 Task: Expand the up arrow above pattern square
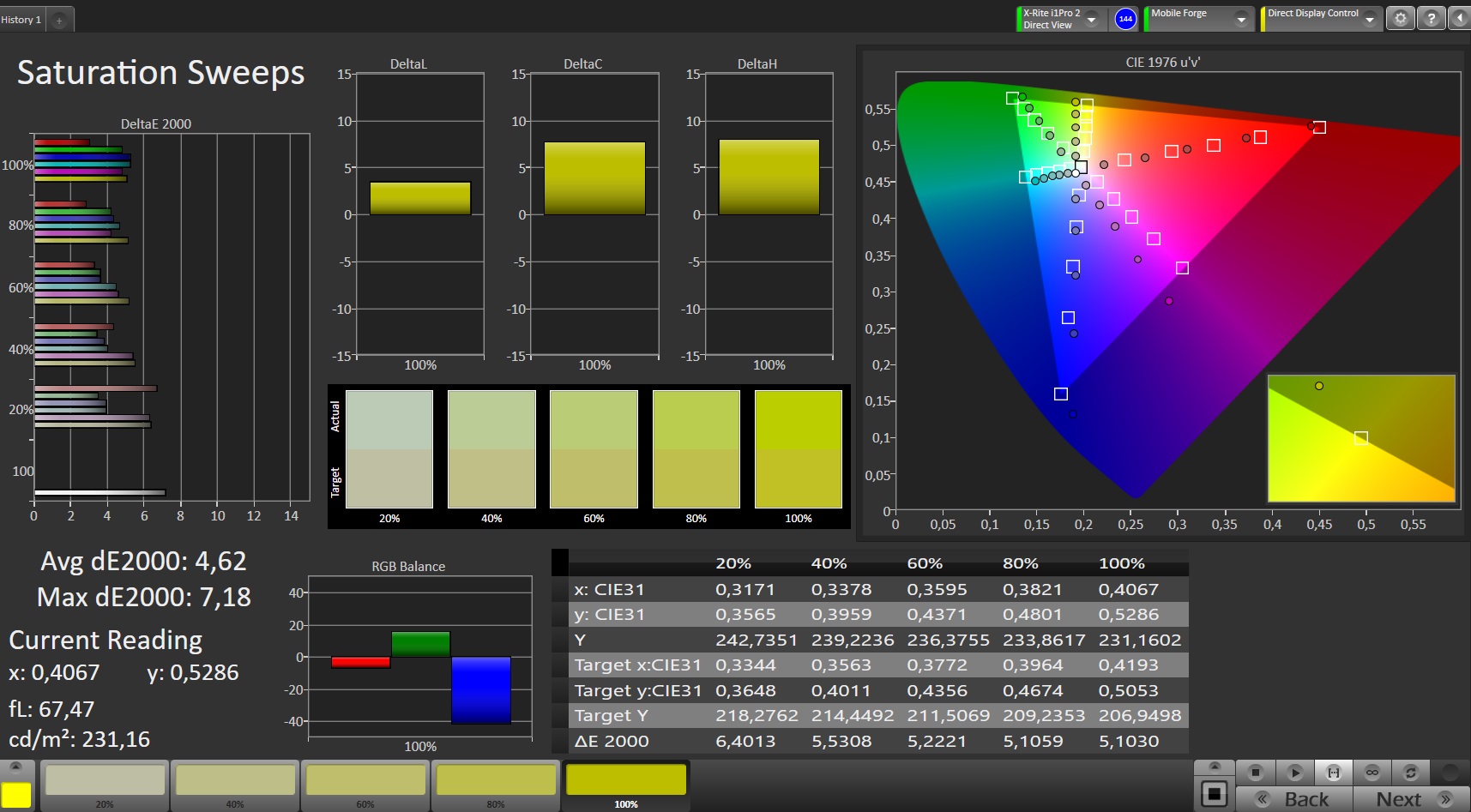(x=1214, y=767)
